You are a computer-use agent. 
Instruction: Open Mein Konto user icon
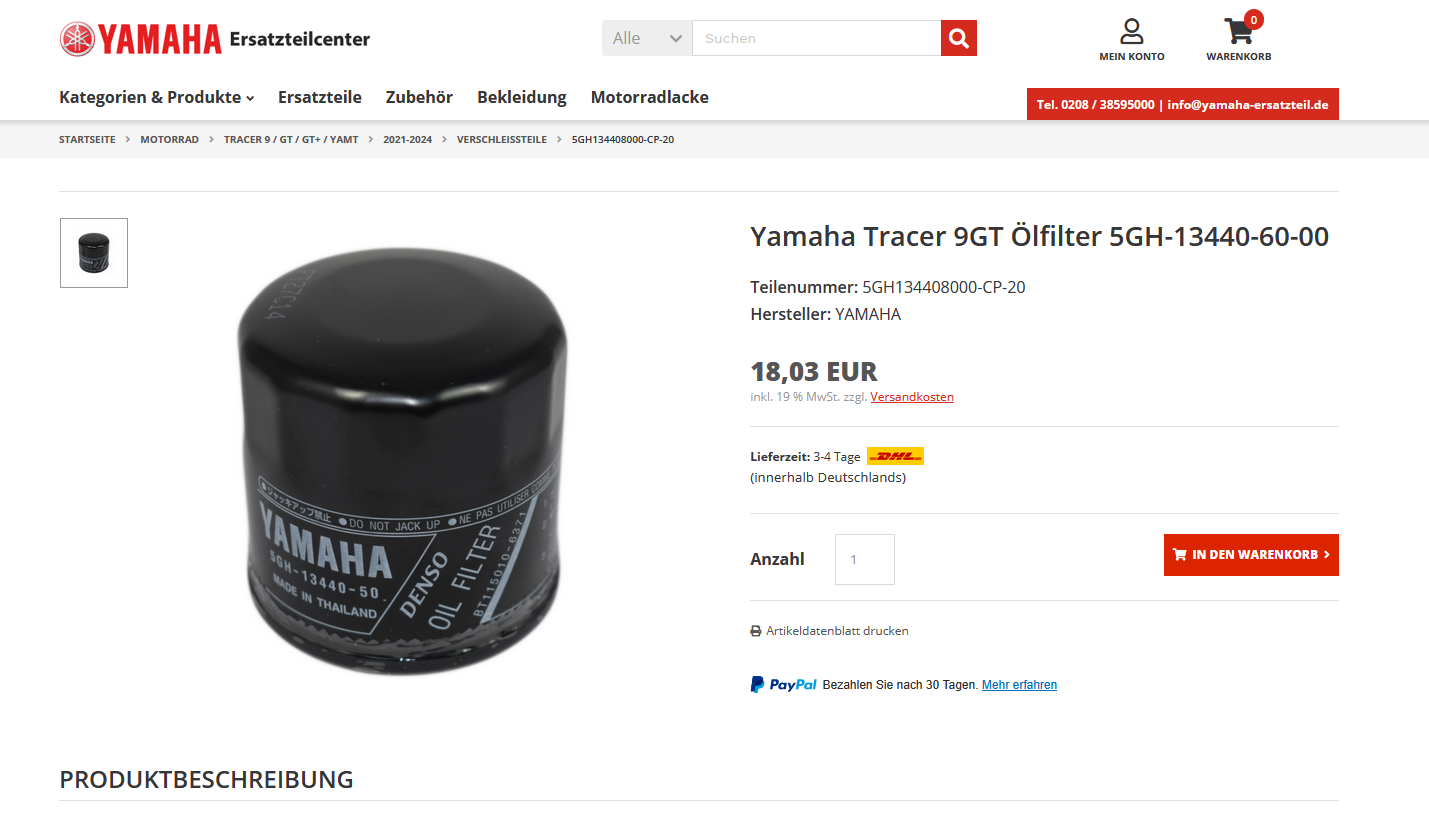[1131, 31]
